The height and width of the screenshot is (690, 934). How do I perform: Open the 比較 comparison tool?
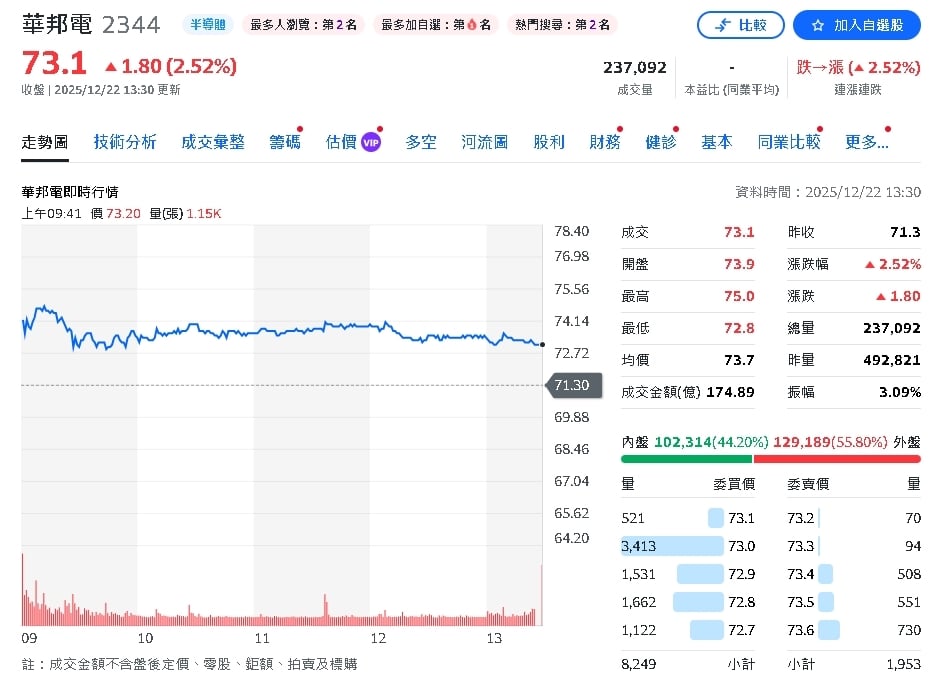pyautogui.click(x=740, y=25)
